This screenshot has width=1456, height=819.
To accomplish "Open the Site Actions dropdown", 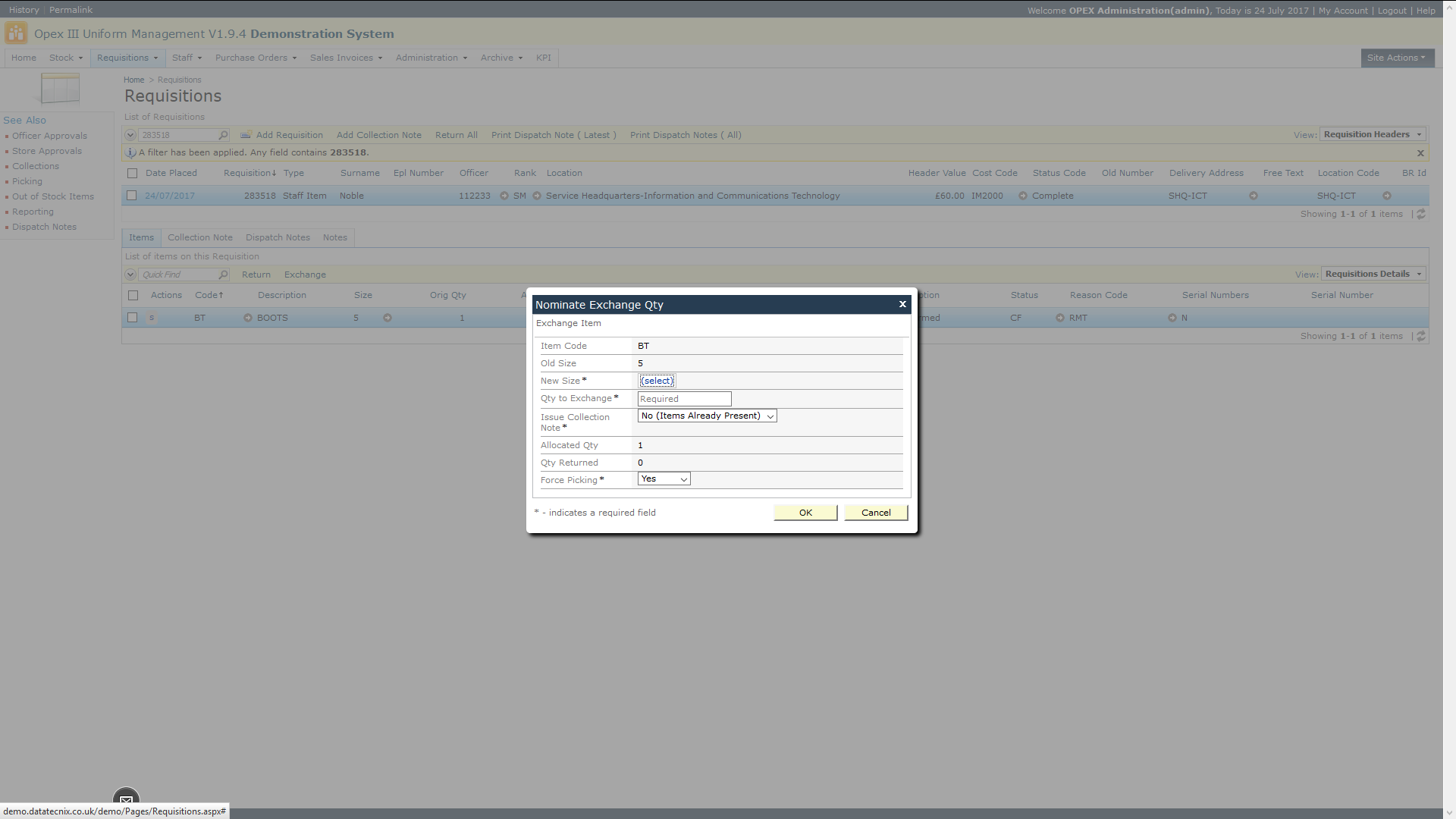I will coord(1397,58).
